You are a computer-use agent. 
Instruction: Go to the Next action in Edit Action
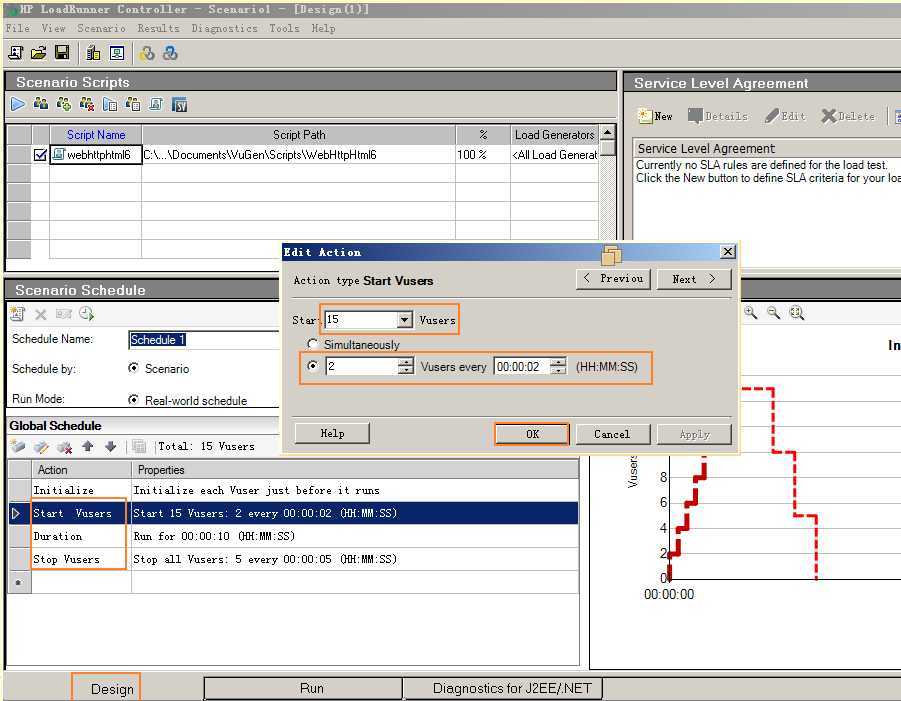[x=694, y=279]
